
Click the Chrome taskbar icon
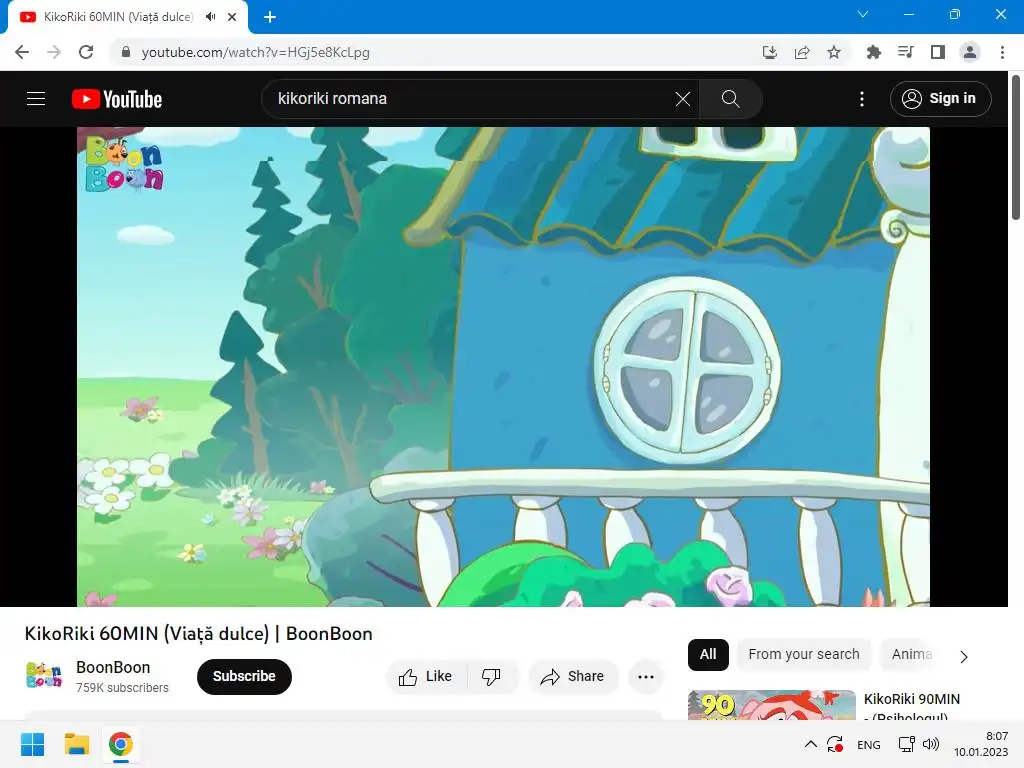(x=120, y=744)
